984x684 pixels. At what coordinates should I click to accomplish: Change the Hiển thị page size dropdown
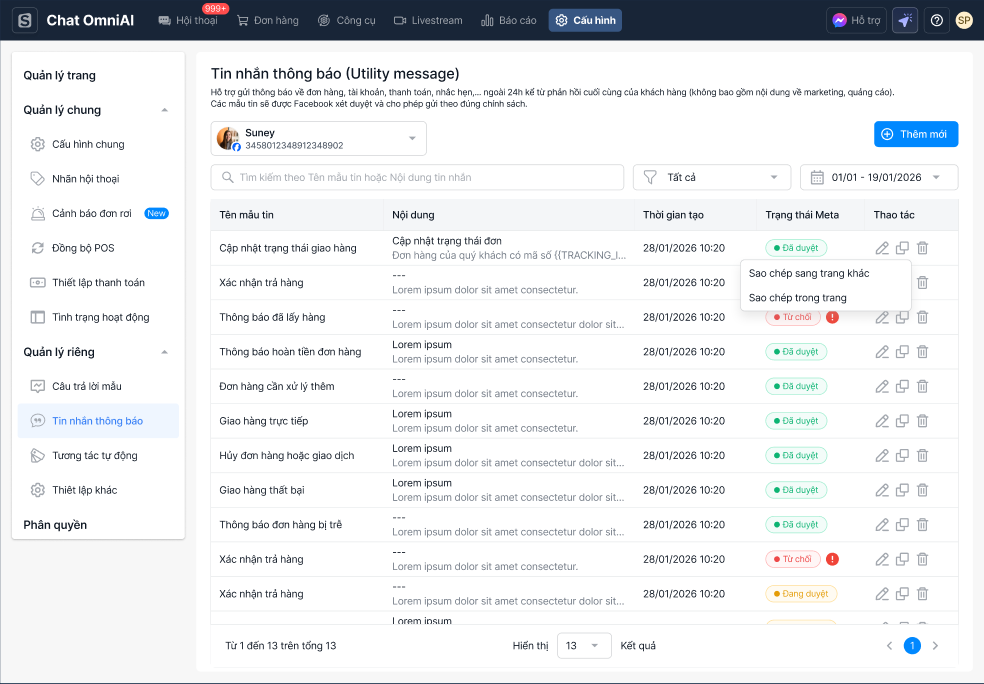coord(584,646)
